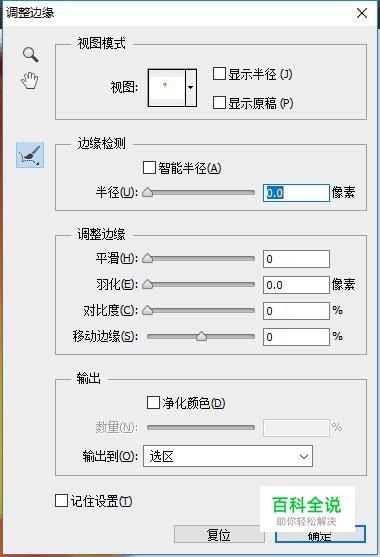Close the 调整边缘 dialog

coord(362,13)
